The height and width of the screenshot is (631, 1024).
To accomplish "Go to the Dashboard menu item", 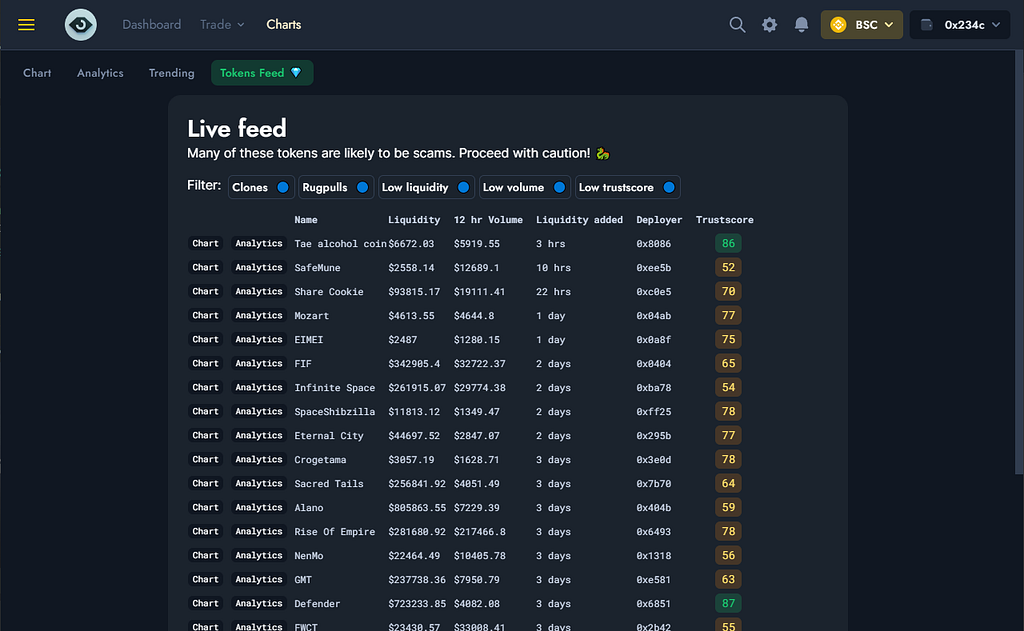I will coord(152,25).
